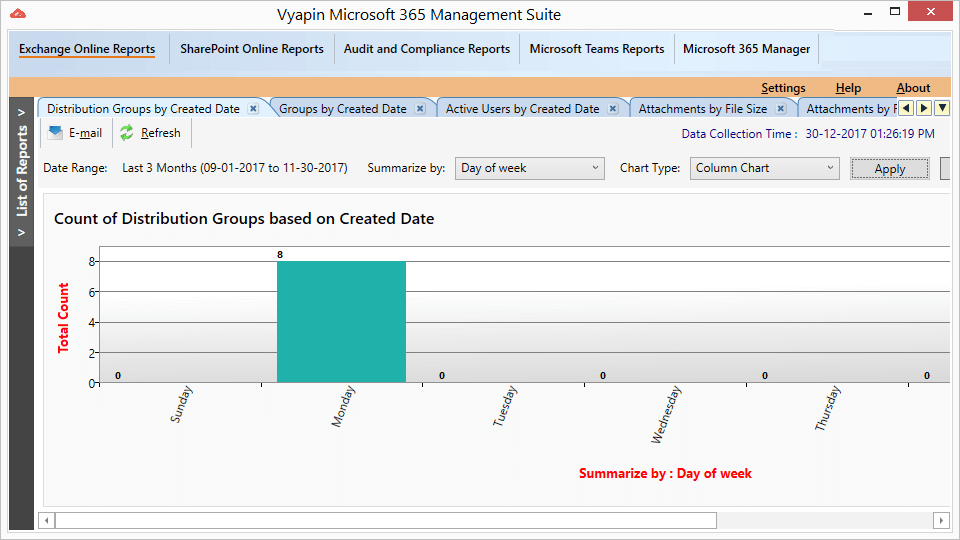Click the horizontal scrollbar right arrow
The width and height of the screenshot is (960, 540).
(942, 520)
